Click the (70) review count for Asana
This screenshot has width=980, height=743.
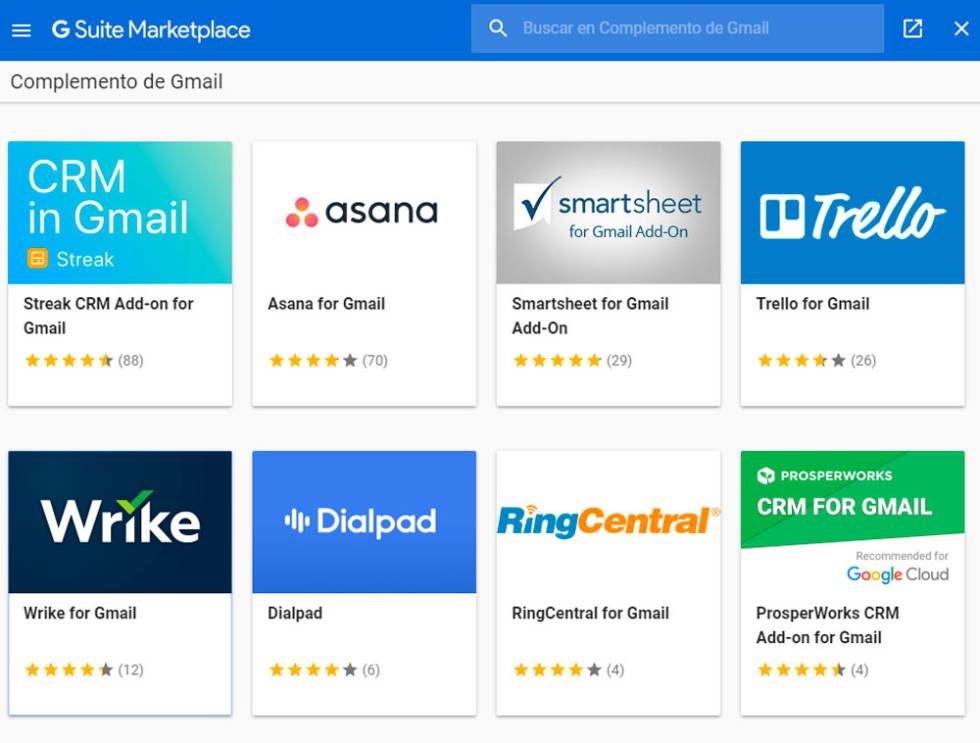point(375,361)
